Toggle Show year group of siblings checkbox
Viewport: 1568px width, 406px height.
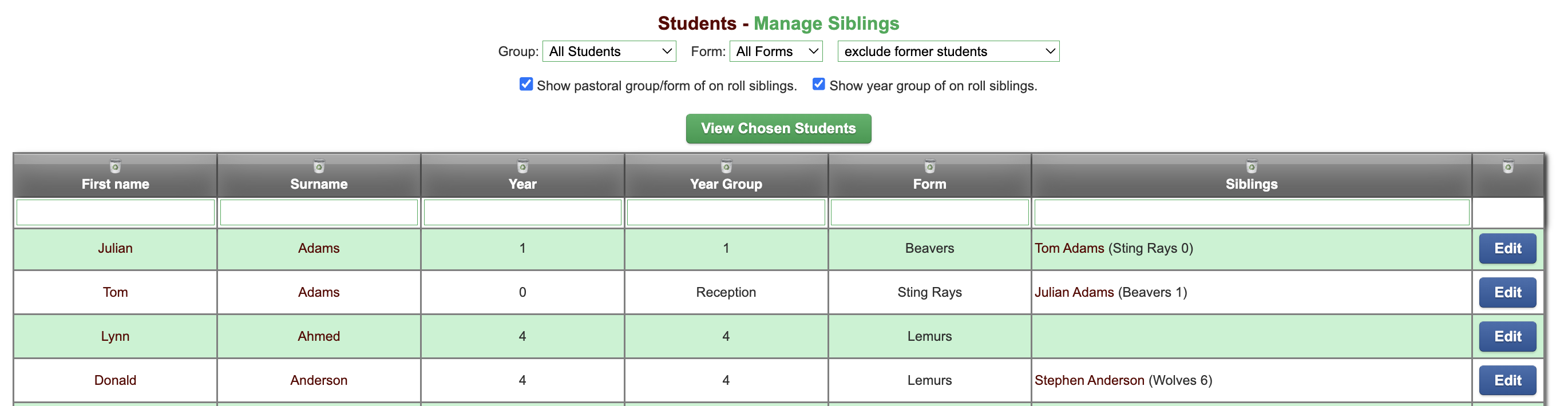[x=819, y=84]
